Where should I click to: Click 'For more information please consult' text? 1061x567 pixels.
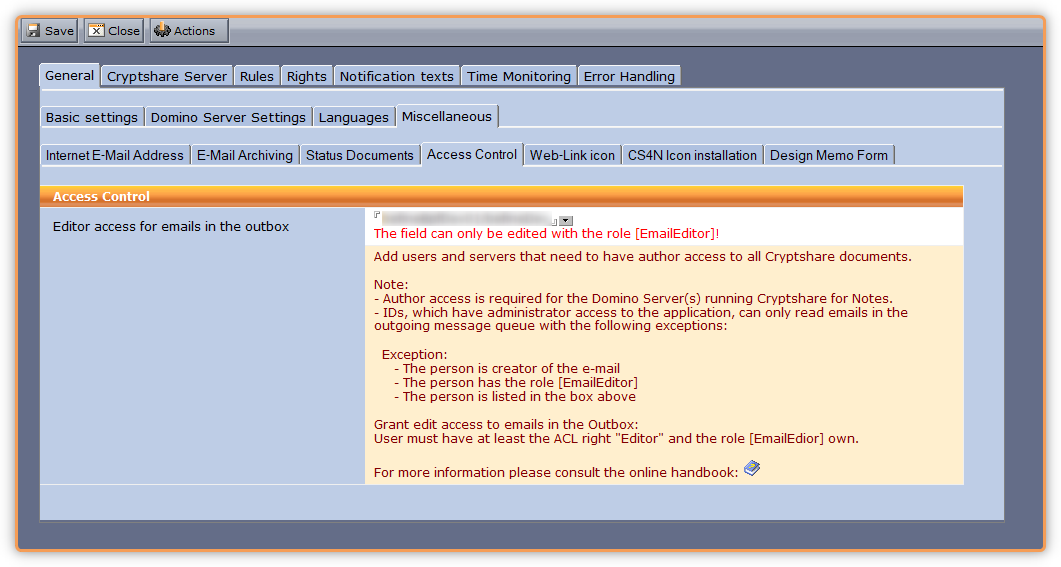[556, 472]
